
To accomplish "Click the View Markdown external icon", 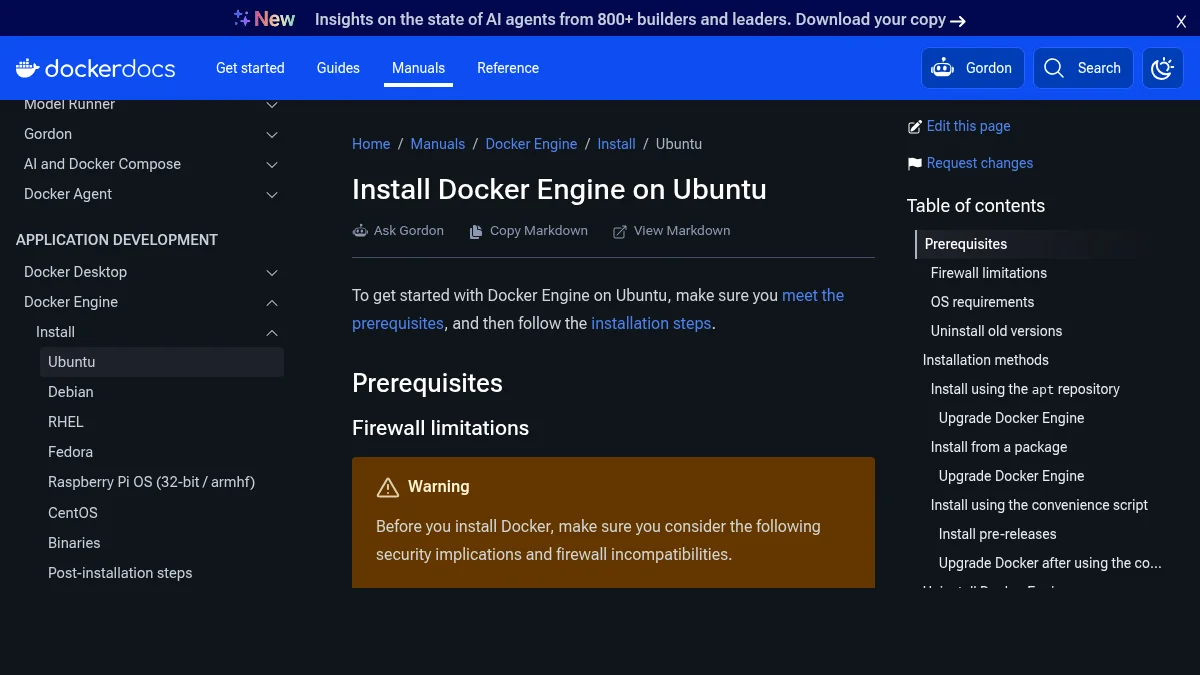I will [x=620, y=231].
